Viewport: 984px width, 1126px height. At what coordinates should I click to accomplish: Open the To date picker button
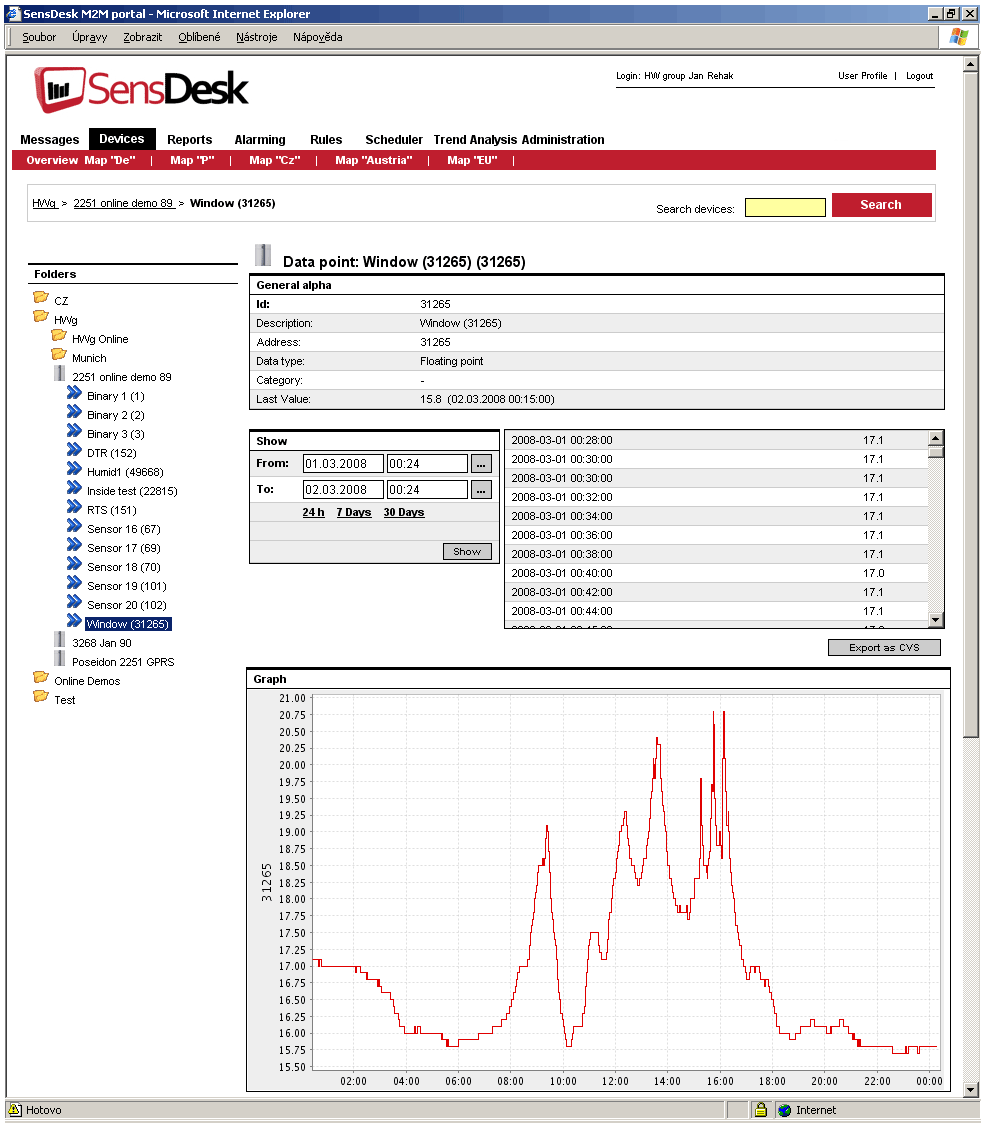tap(481, 490)
